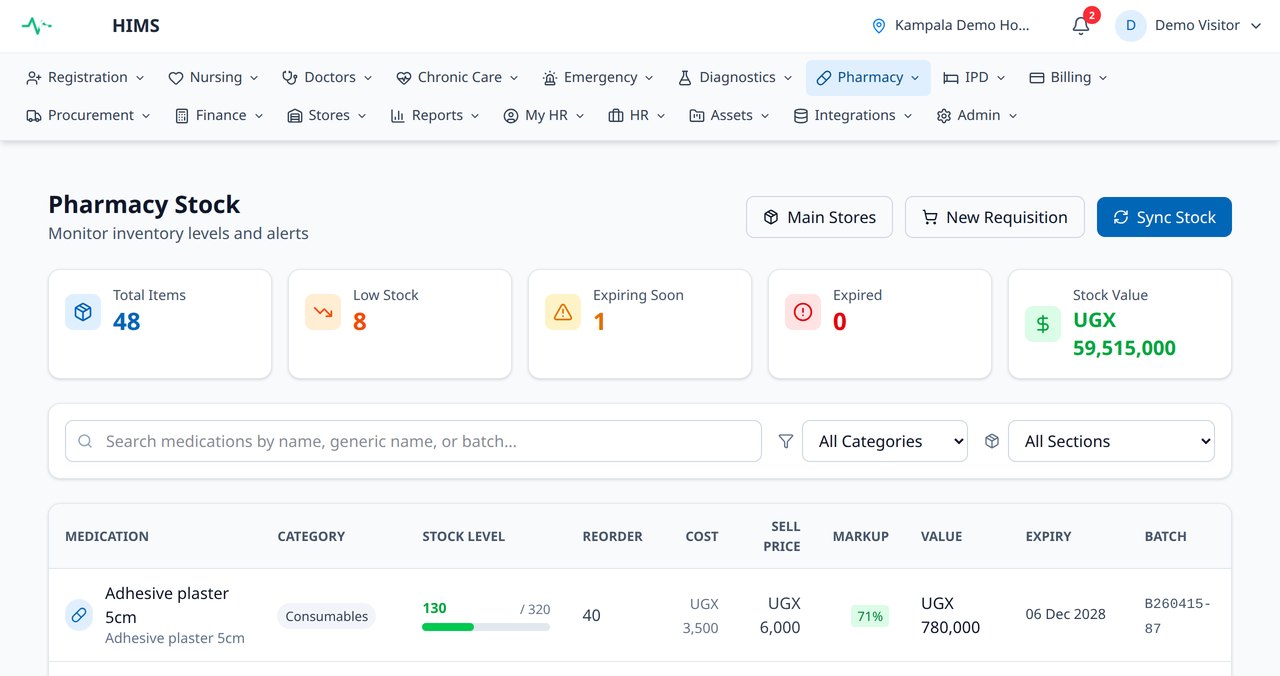The height and width of the screenshot is (676, 1280).
Task: Focus the medication search field
Action: coord(413,441)
